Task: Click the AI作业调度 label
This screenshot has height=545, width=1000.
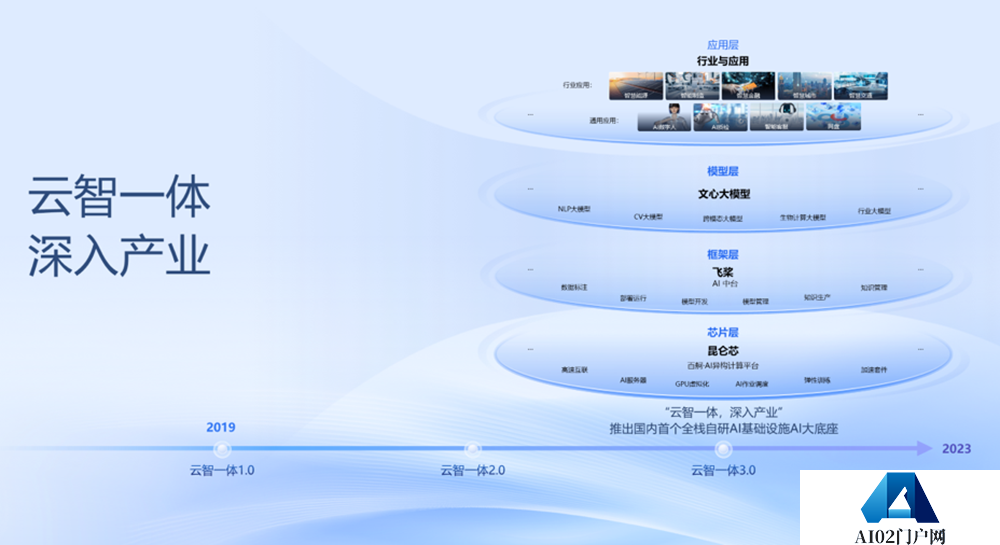Action: [x=752, y=384]
